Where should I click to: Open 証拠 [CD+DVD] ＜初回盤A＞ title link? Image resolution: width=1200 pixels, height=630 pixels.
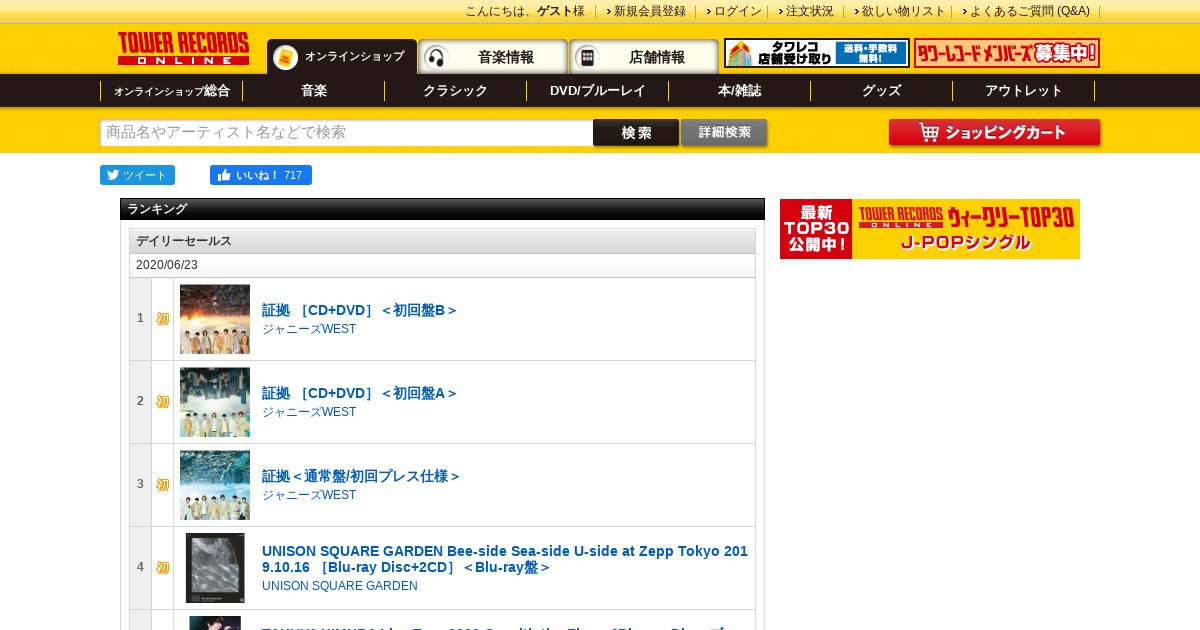360,393
